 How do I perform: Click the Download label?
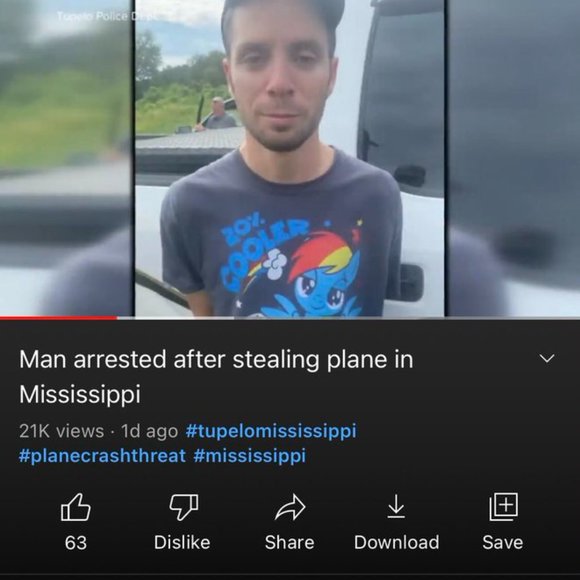pyautogui.click(x=397, y=543)
